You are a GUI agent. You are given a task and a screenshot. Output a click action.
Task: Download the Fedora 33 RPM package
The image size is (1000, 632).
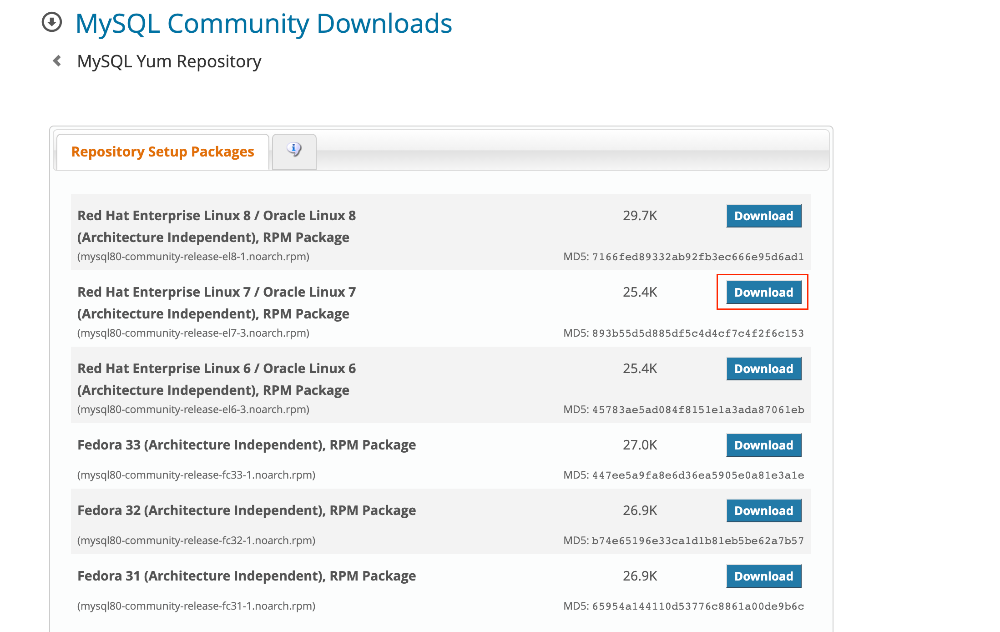763,445
